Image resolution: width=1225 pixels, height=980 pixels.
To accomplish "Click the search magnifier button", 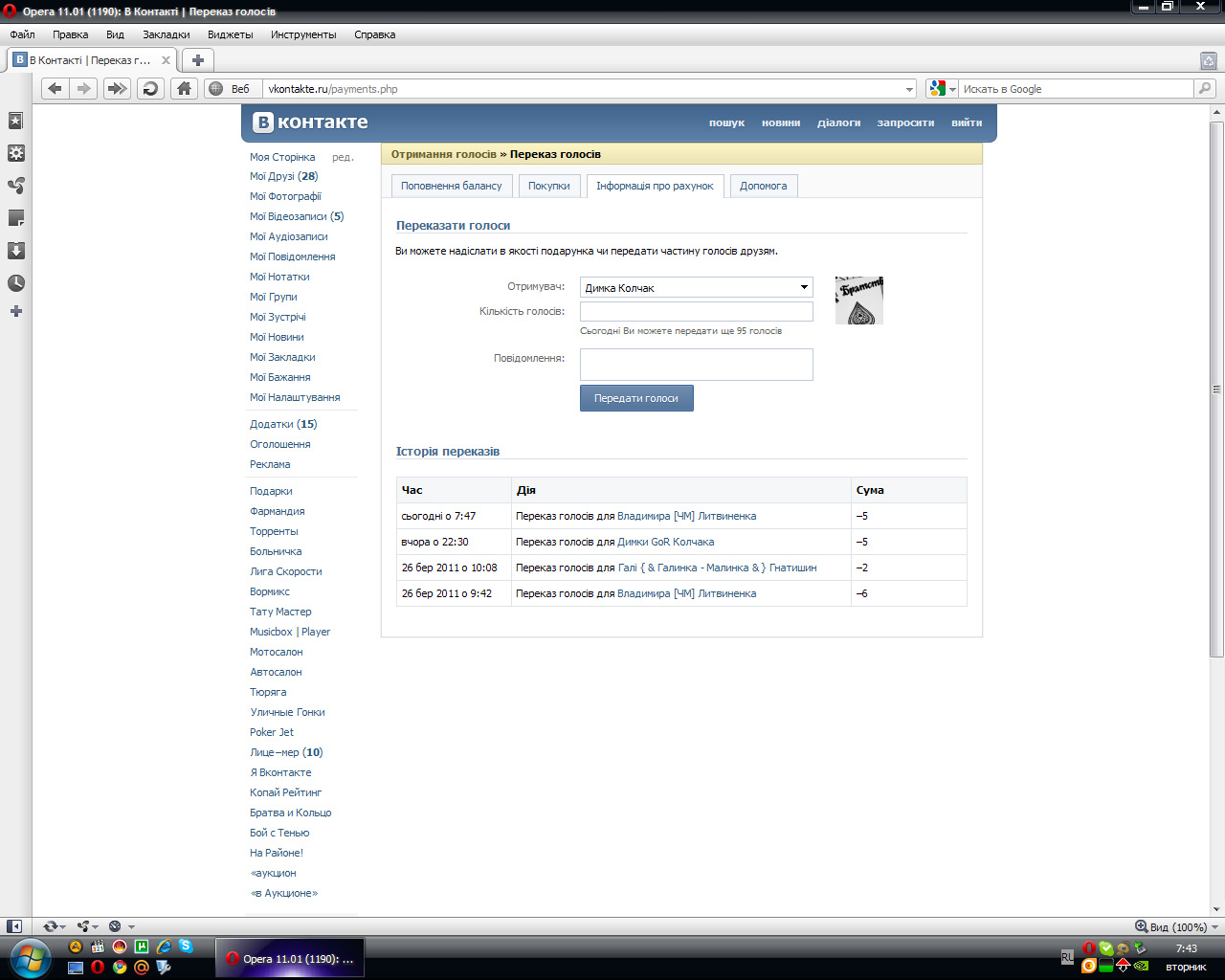I will pyautogui.click(x=1204, y=89).
